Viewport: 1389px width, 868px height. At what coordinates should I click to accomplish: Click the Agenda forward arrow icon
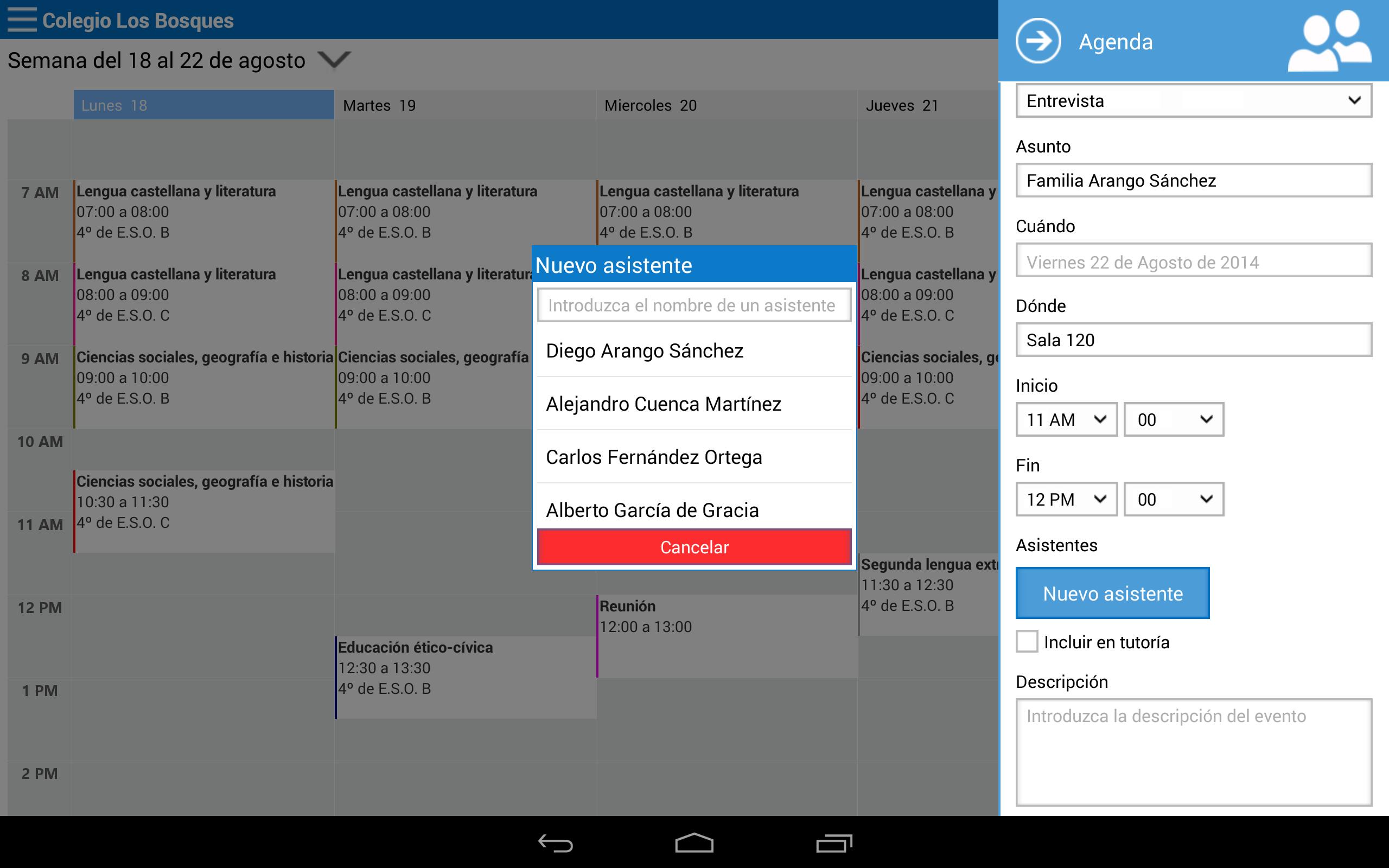[x=1038, y=41]
